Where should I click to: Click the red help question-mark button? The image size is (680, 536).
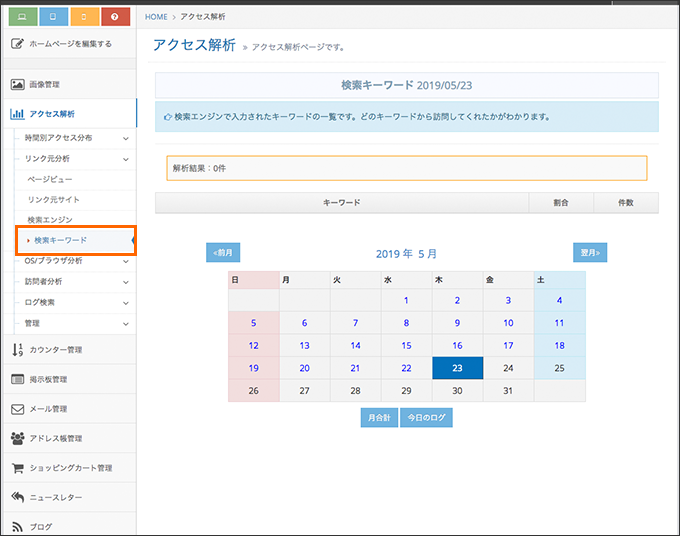pos(115,16)
